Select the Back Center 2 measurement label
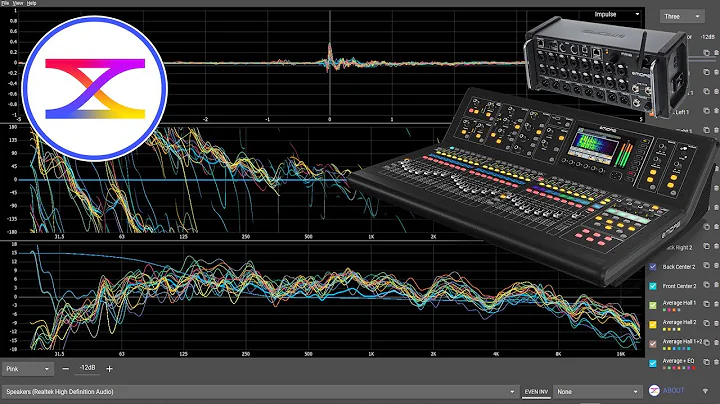 point(679,267)
